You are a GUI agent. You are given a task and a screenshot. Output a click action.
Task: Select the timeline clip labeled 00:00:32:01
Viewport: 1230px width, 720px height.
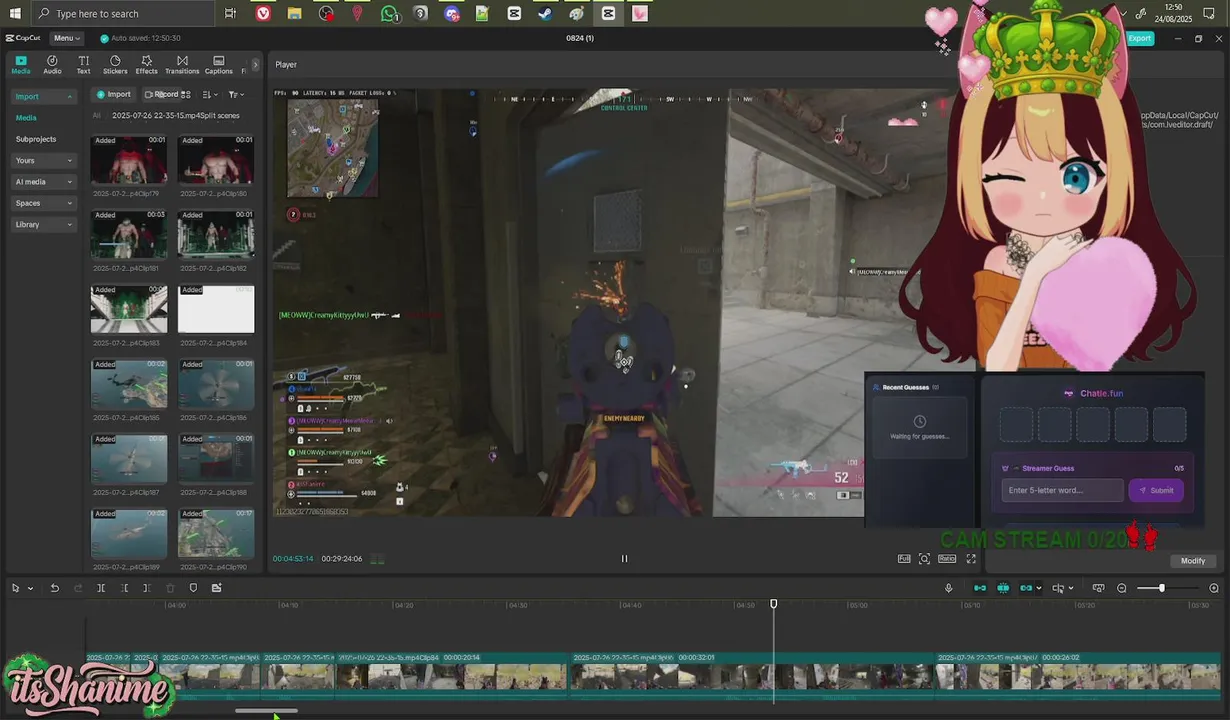click(x=753, y=677)
